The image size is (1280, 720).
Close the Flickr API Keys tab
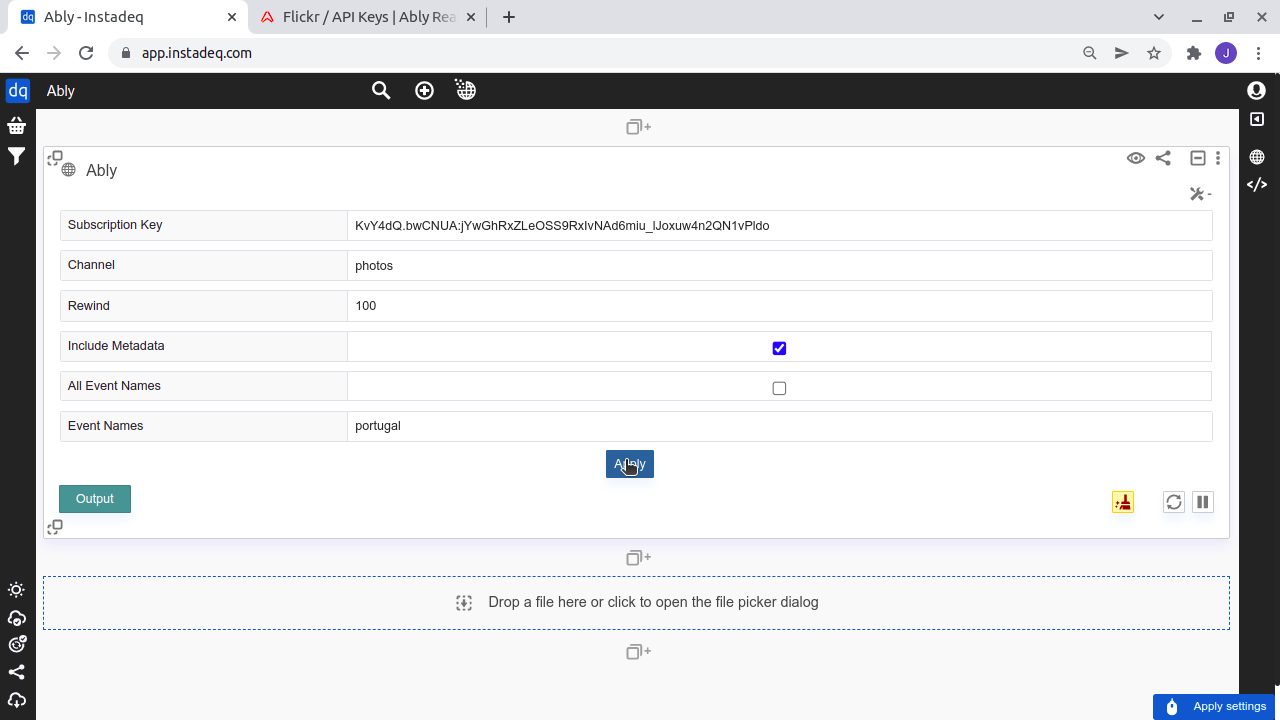[x=470, y=17]
